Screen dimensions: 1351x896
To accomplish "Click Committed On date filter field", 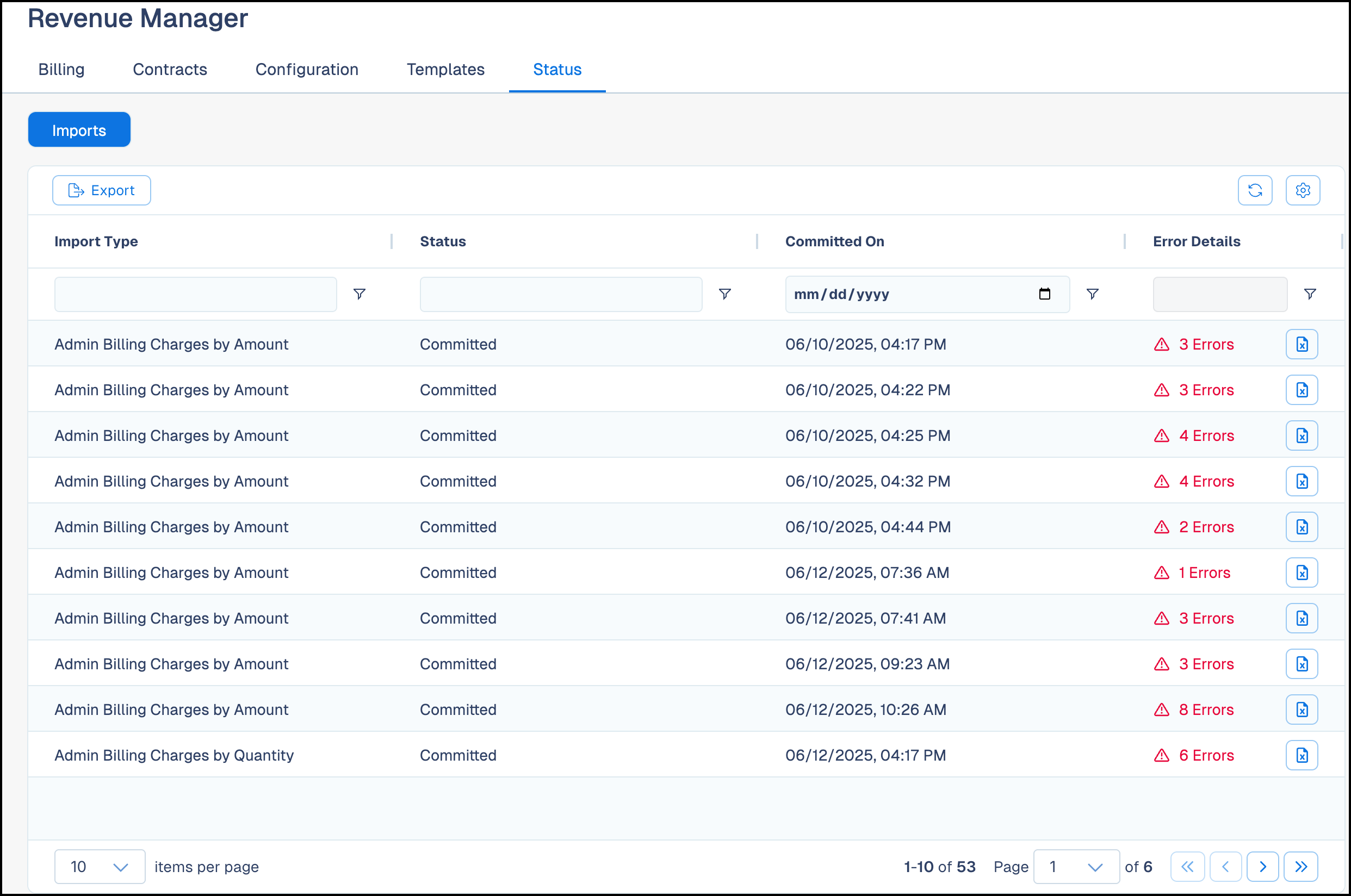I will 927,294.
